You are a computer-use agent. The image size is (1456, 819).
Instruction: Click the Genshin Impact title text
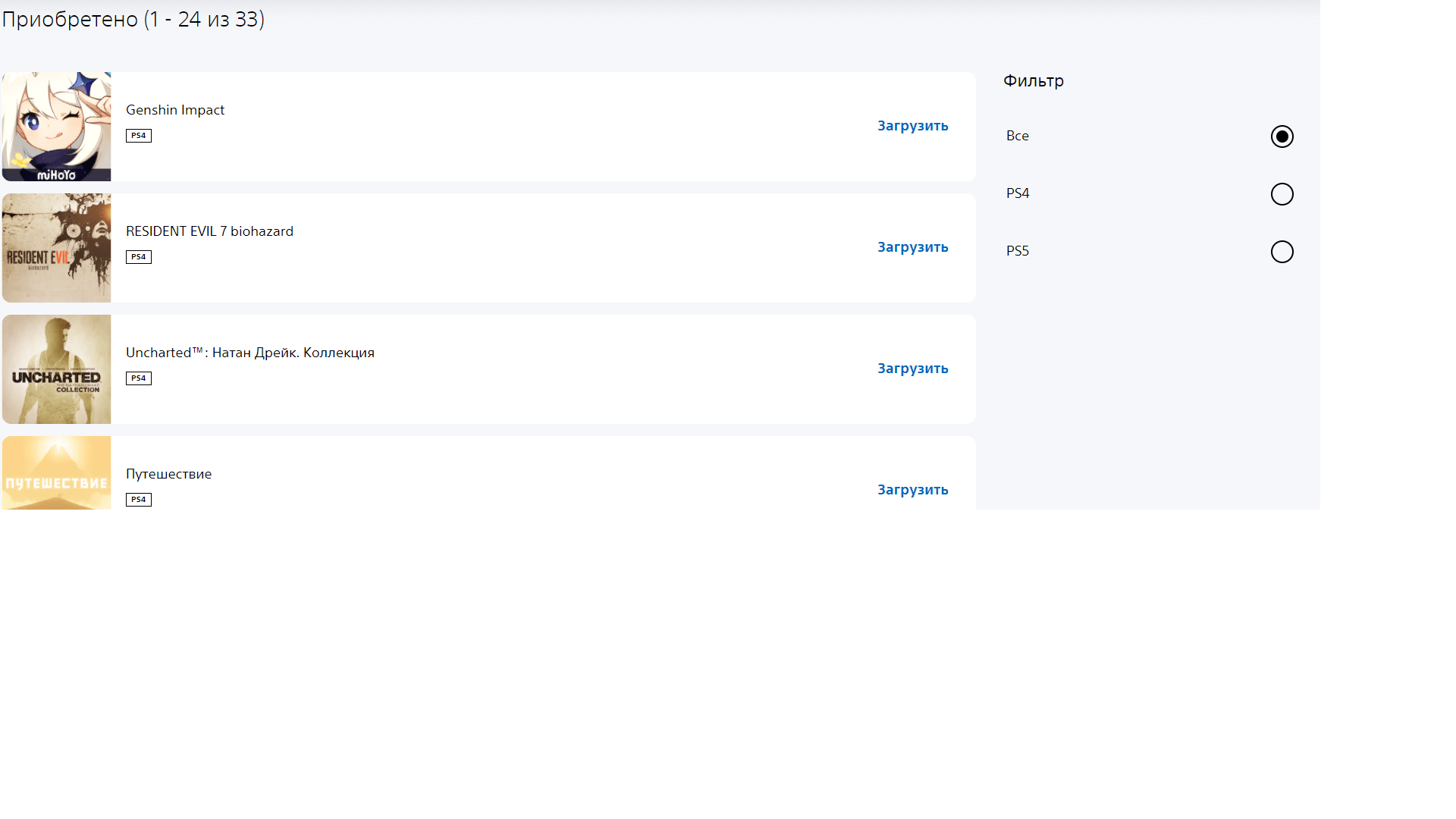coord(175,110)
